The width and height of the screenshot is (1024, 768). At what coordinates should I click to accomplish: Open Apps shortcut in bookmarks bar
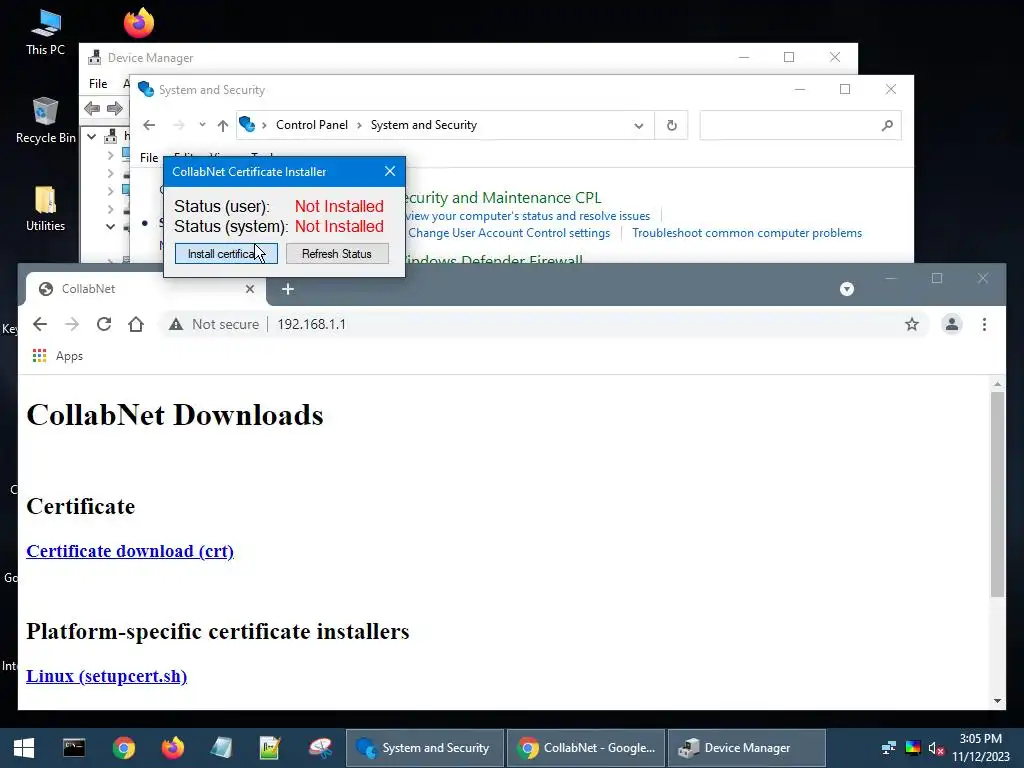pos(57,356)
